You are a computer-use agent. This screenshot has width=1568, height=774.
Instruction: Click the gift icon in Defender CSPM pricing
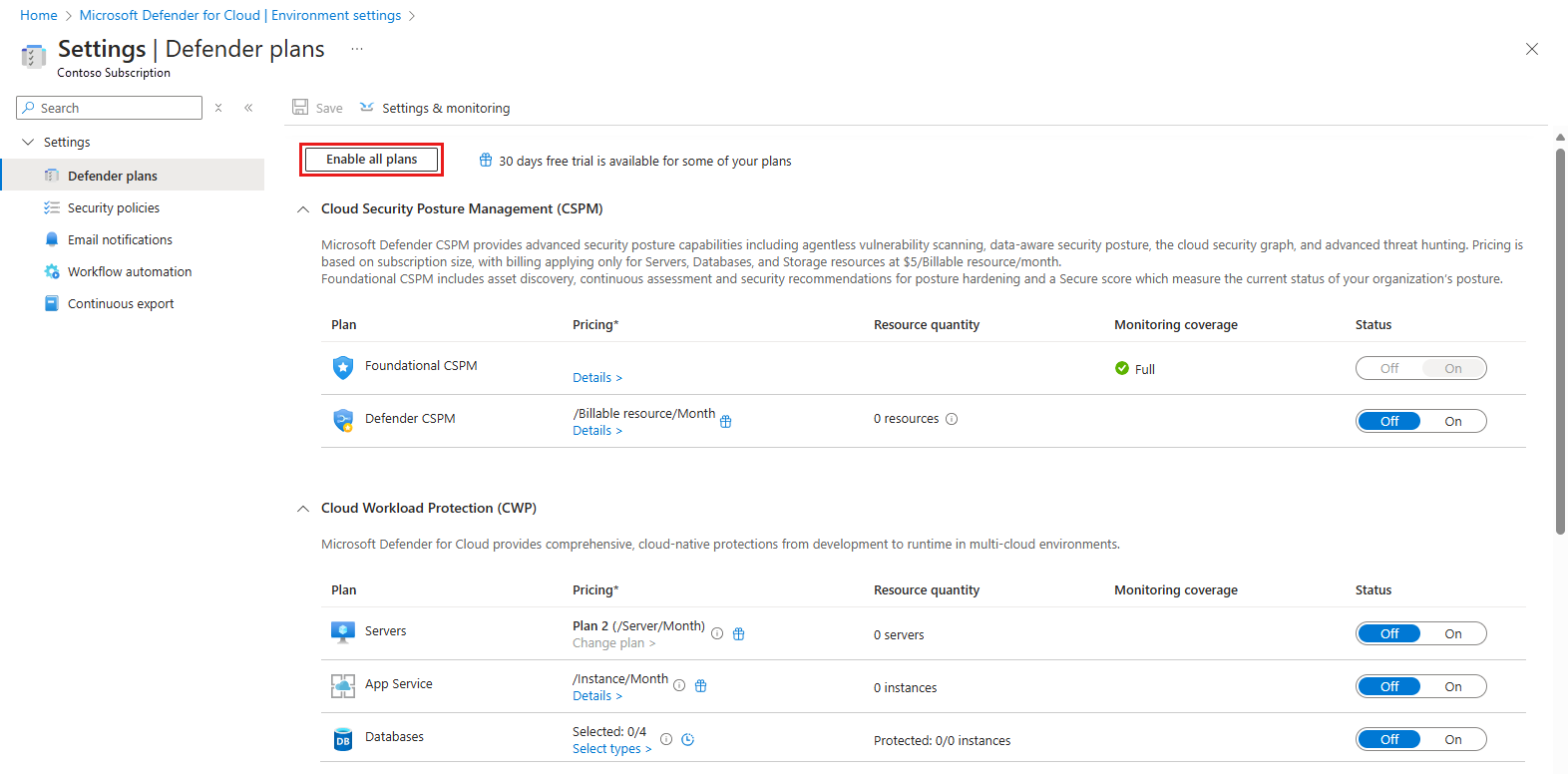coord(726,421)
